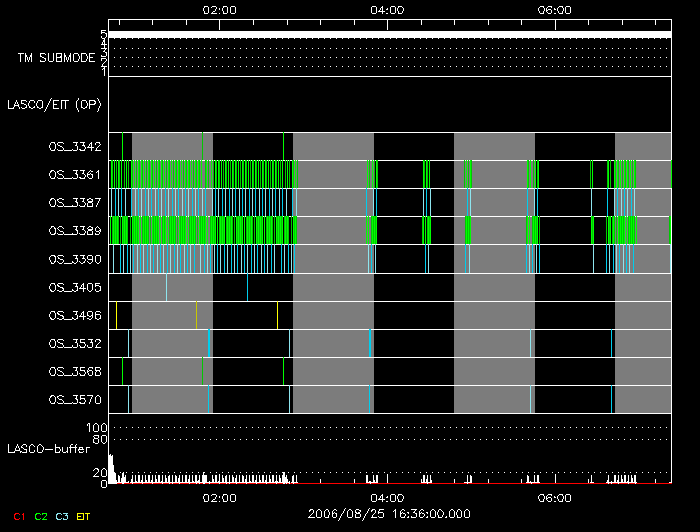Select the OS_3405 row label
This screenshot has height=532, width=700.
pyautogui.click(x=75, y=287)
